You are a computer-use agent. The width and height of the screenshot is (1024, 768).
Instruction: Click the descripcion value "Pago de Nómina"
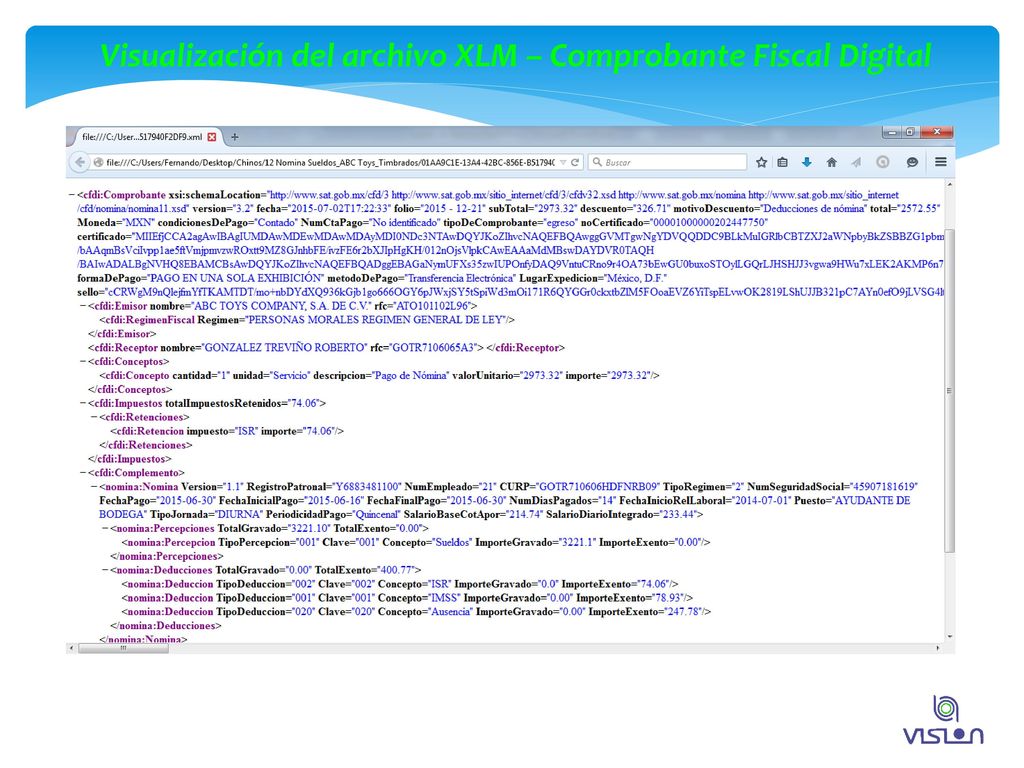click(x=411, y=375)
